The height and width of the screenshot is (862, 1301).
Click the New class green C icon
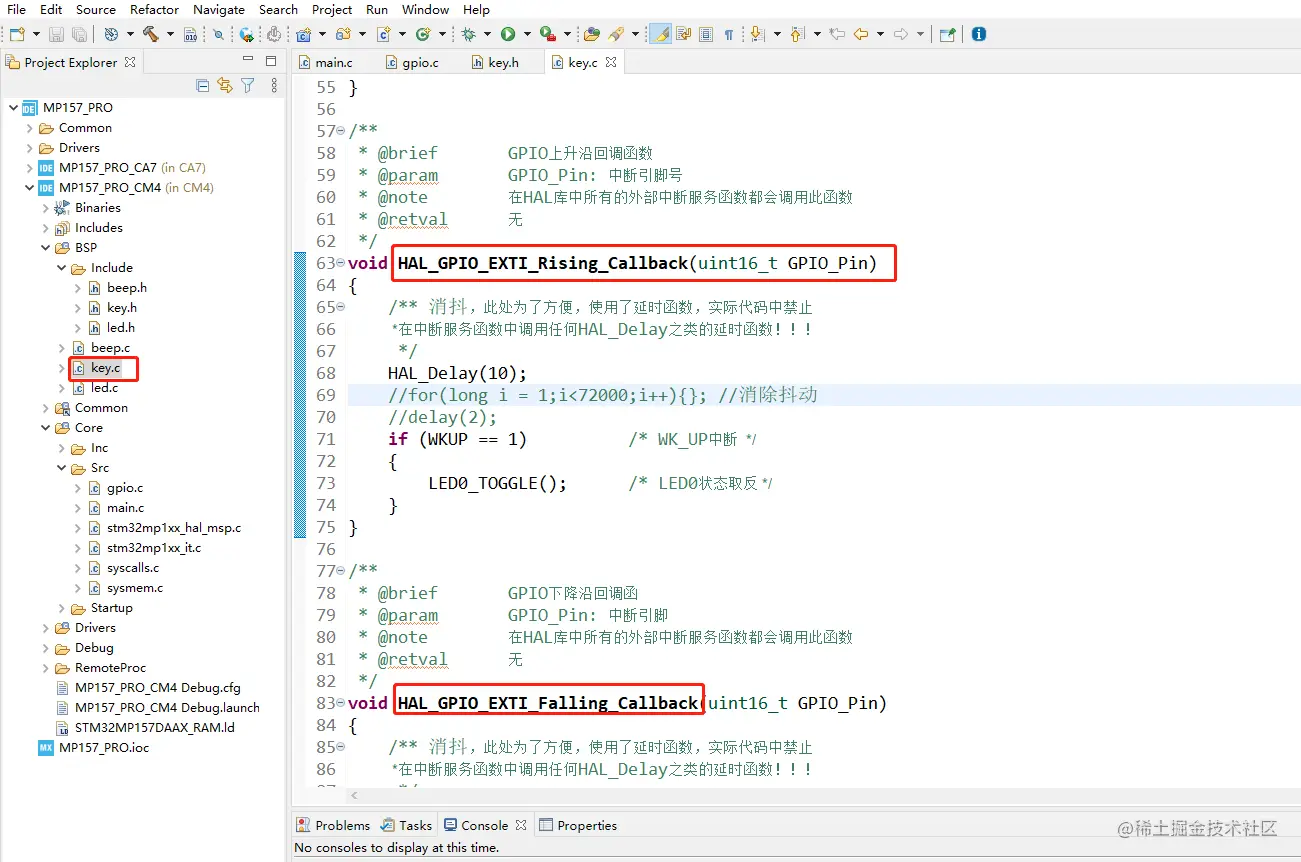click(422, 34)
